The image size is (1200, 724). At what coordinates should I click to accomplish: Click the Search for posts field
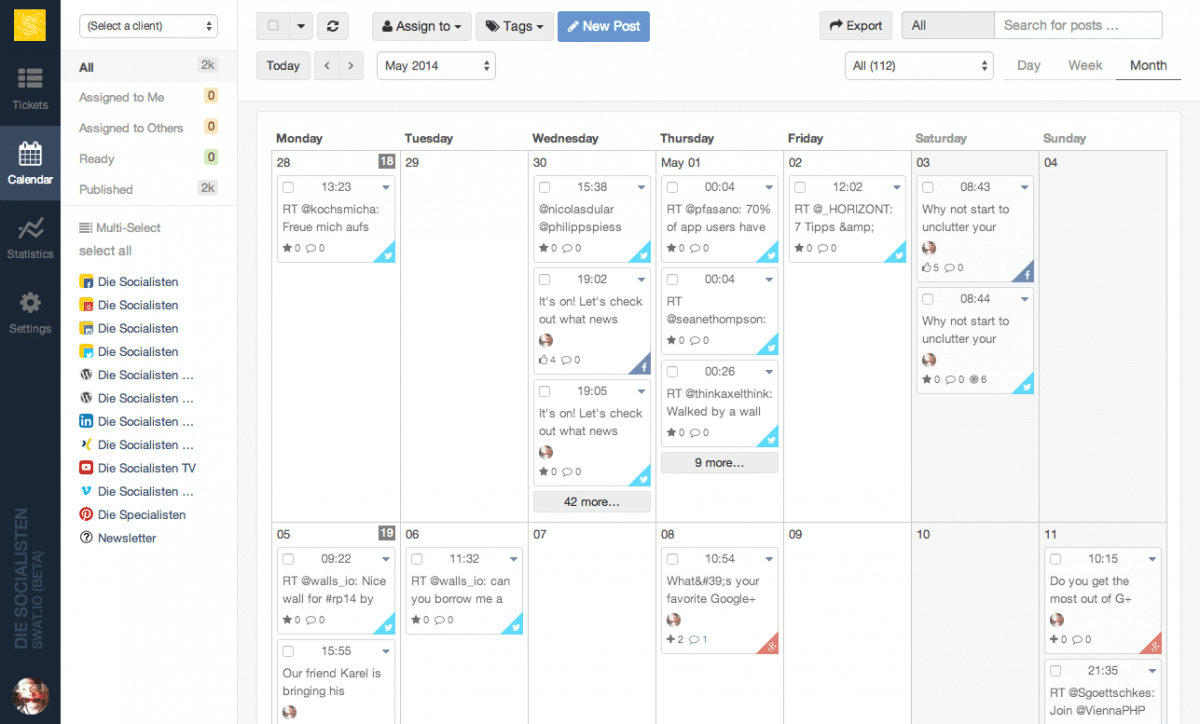(1079, 25)
